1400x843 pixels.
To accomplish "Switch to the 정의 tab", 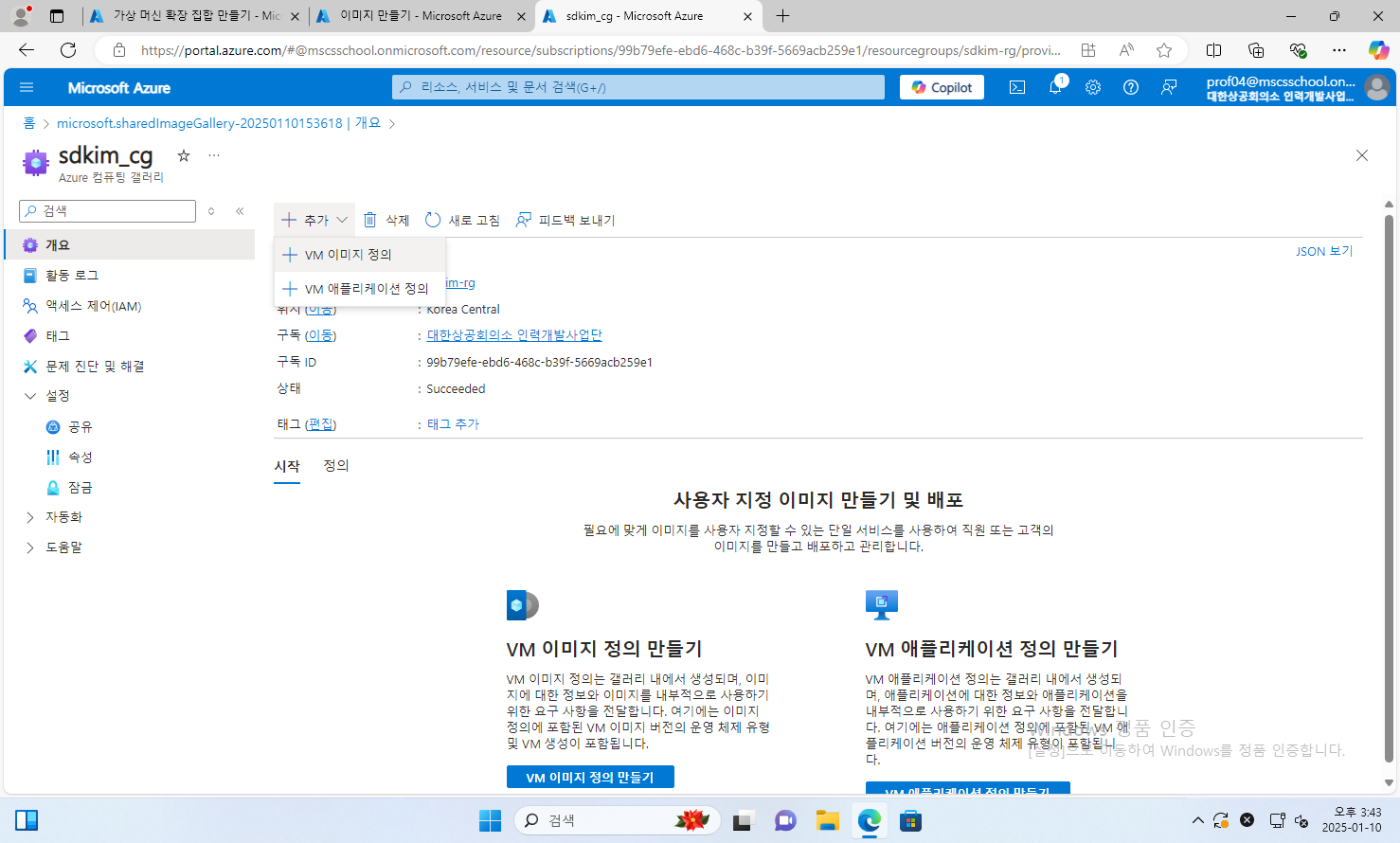I will 336,466.
